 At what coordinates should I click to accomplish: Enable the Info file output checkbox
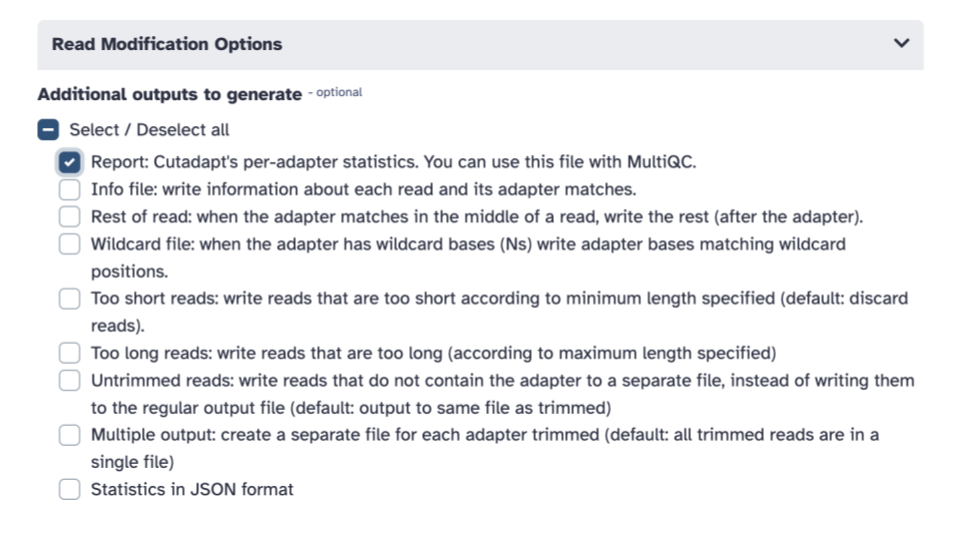click(69, 189)
